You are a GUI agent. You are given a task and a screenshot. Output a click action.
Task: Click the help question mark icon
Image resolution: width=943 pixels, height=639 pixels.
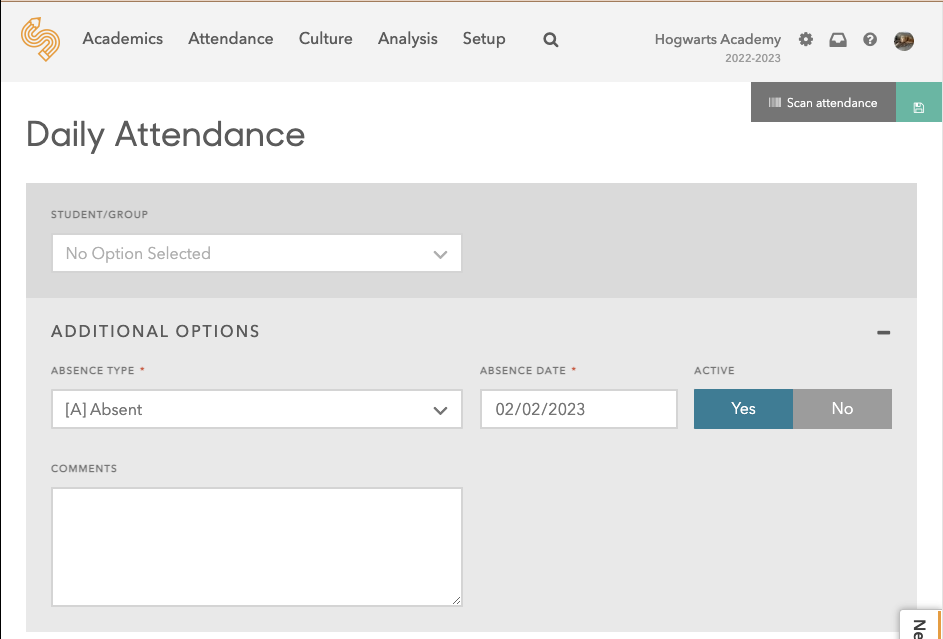pos(870,40)
